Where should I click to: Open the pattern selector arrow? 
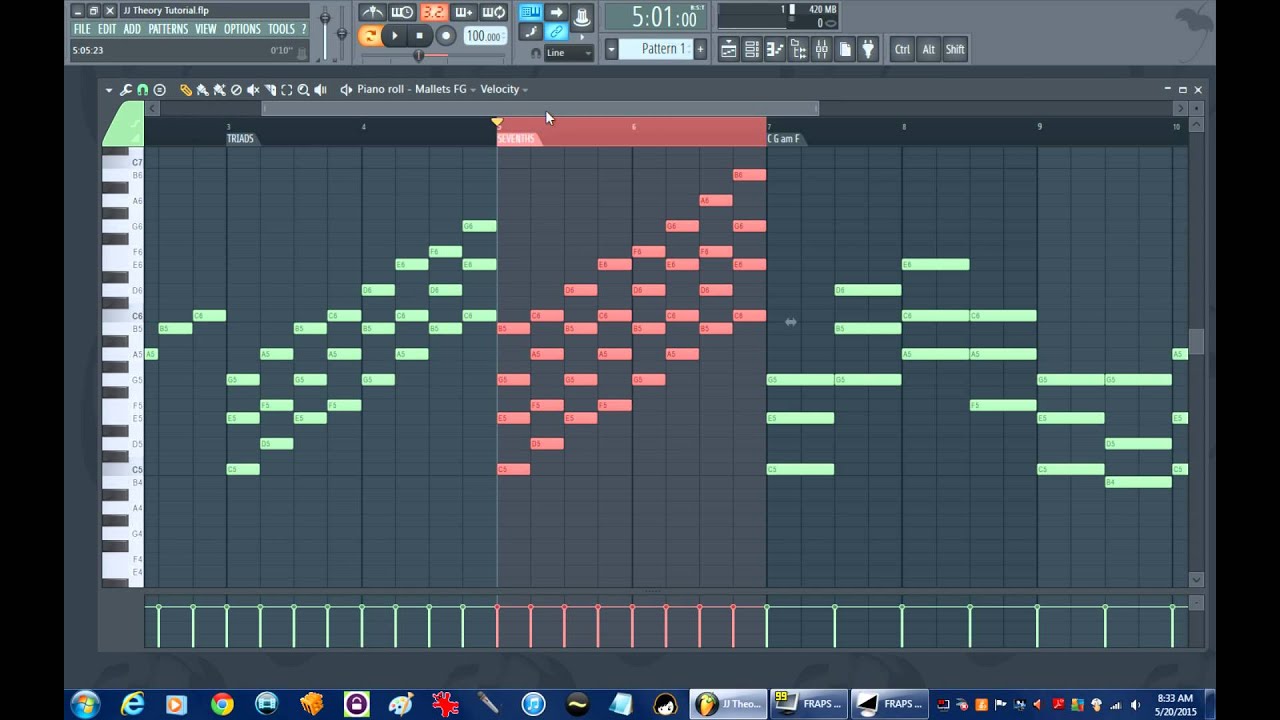(611, 49)
